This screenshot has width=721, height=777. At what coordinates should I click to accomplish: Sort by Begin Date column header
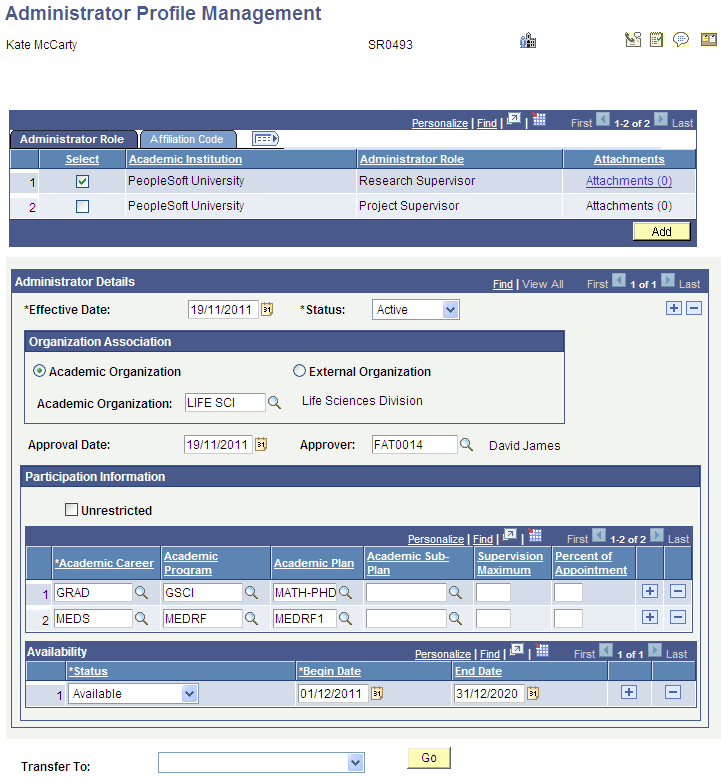[329, 671]
